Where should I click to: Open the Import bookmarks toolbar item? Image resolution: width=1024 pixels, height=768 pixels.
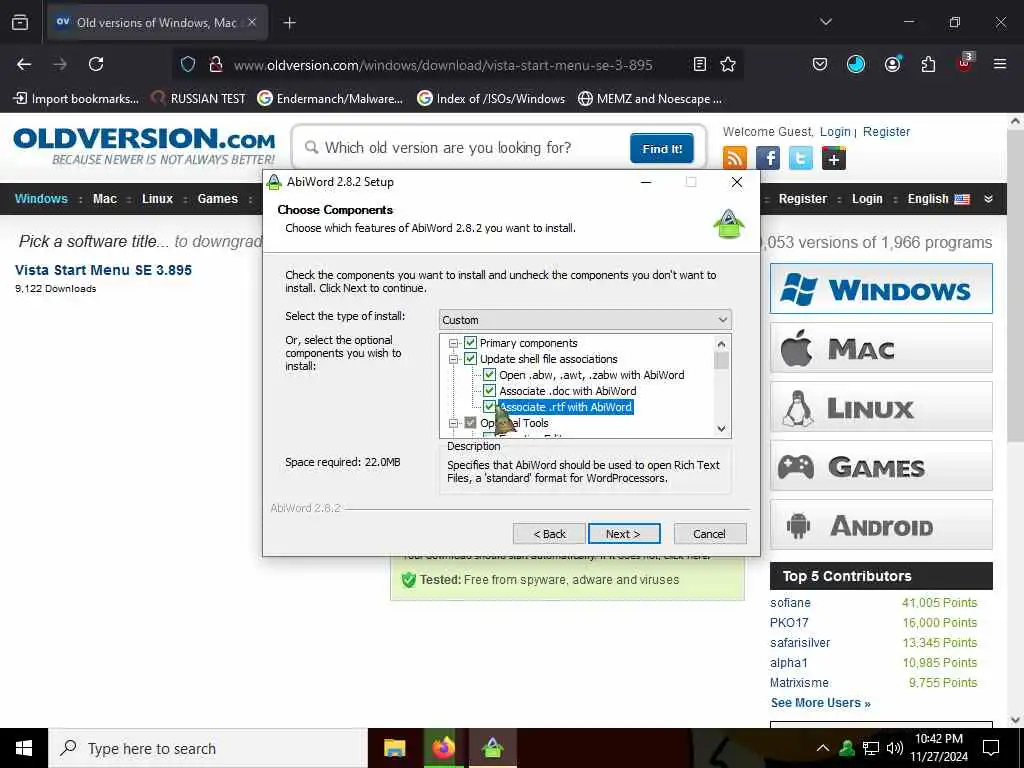point(76,99)
